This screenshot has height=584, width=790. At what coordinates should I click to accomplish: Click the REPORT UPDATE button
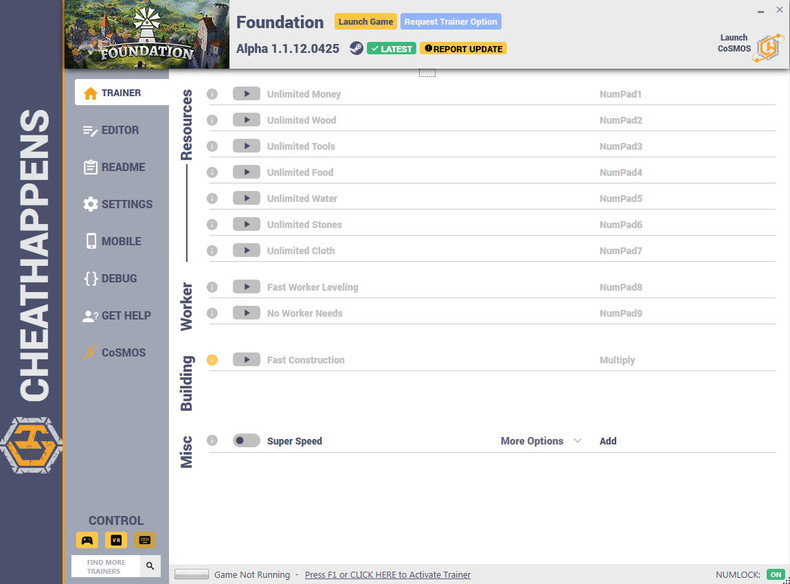tap(464, 49)
